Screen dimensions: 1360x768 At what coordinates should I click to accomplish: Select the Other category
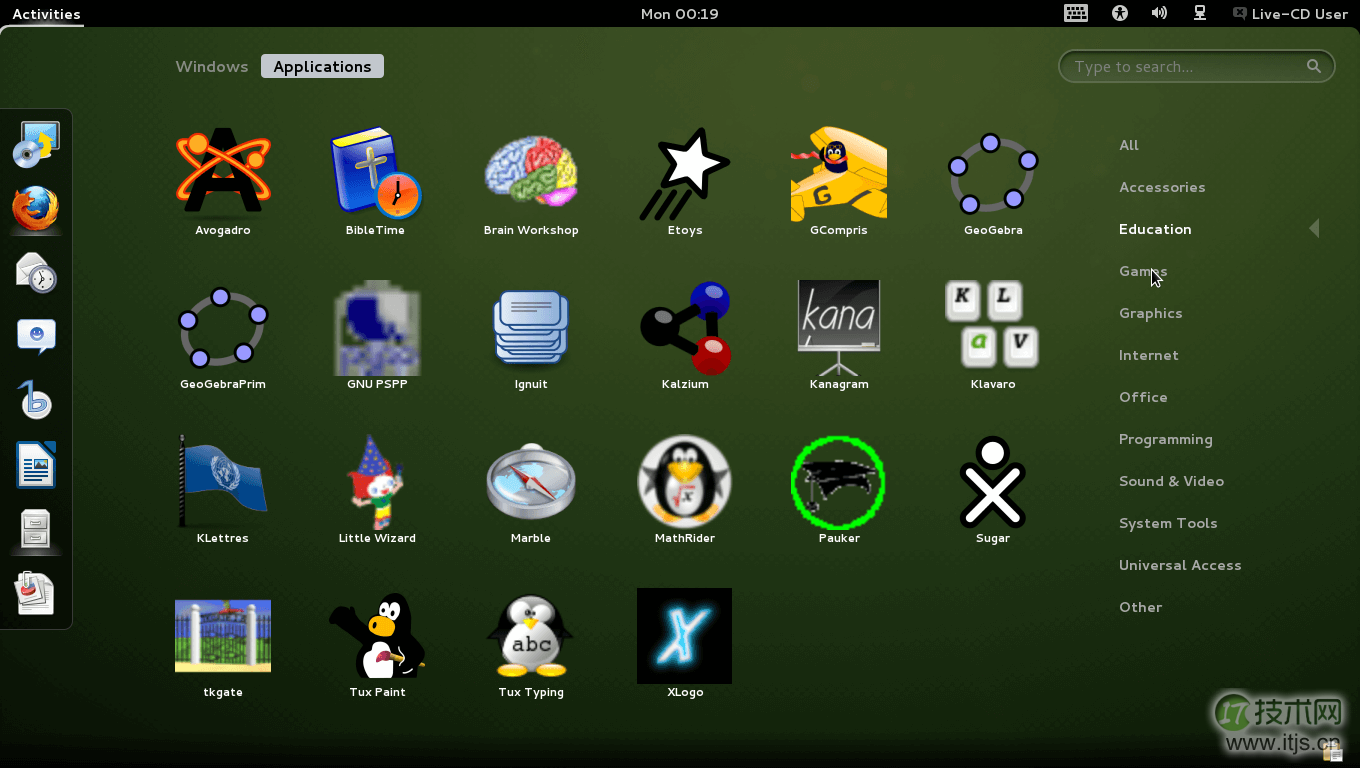tap(1140, 607)
